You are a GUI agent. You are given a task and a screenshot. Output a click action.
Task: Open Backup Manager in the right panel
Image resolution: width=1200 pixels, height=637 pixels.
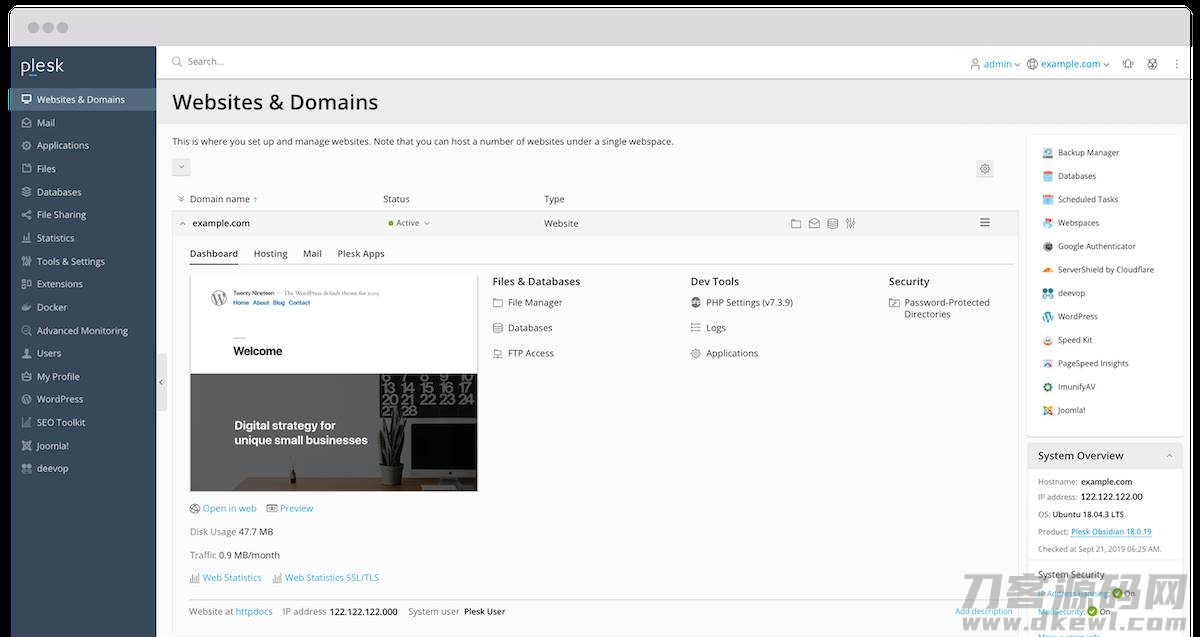(1081, 153)
